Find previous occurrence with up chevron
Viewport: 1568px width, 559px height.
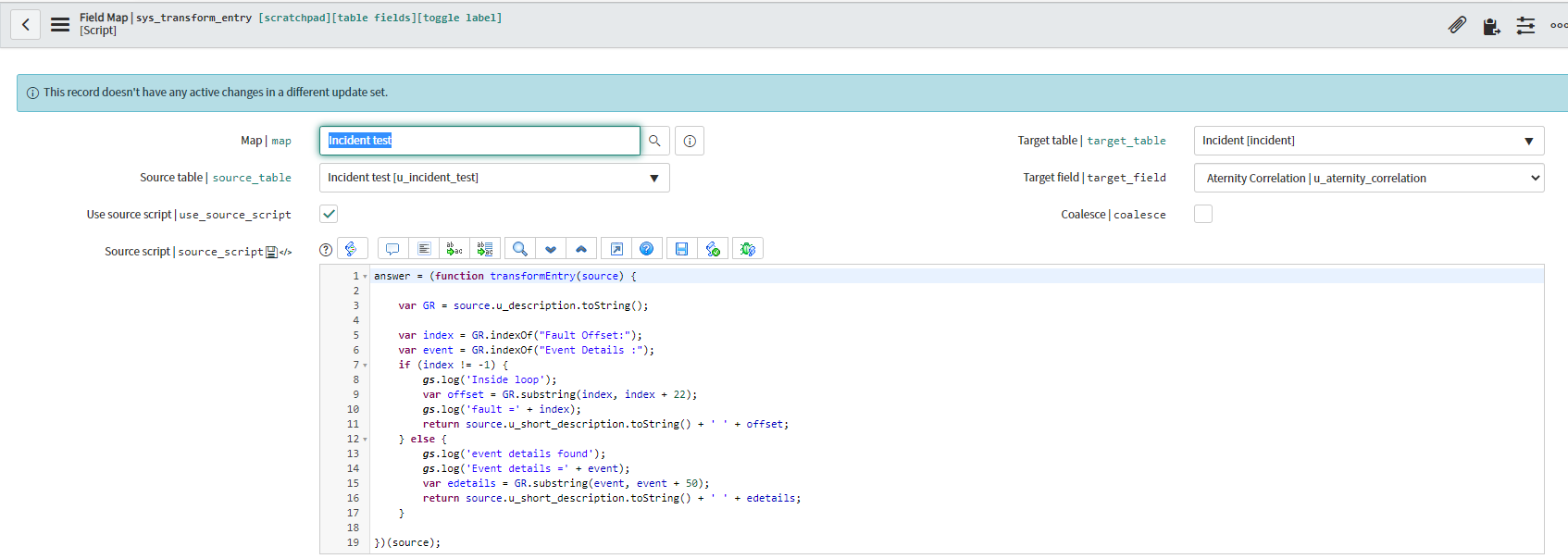[581, 249]
